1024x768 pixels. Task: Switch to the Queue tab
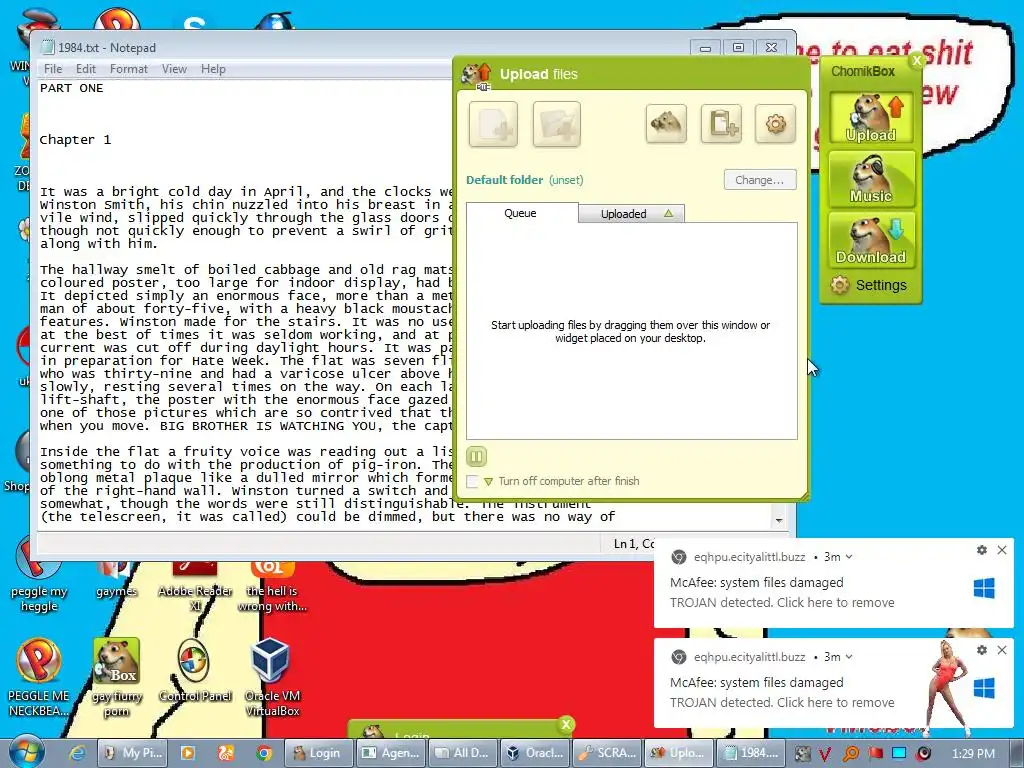coord(520,213)
